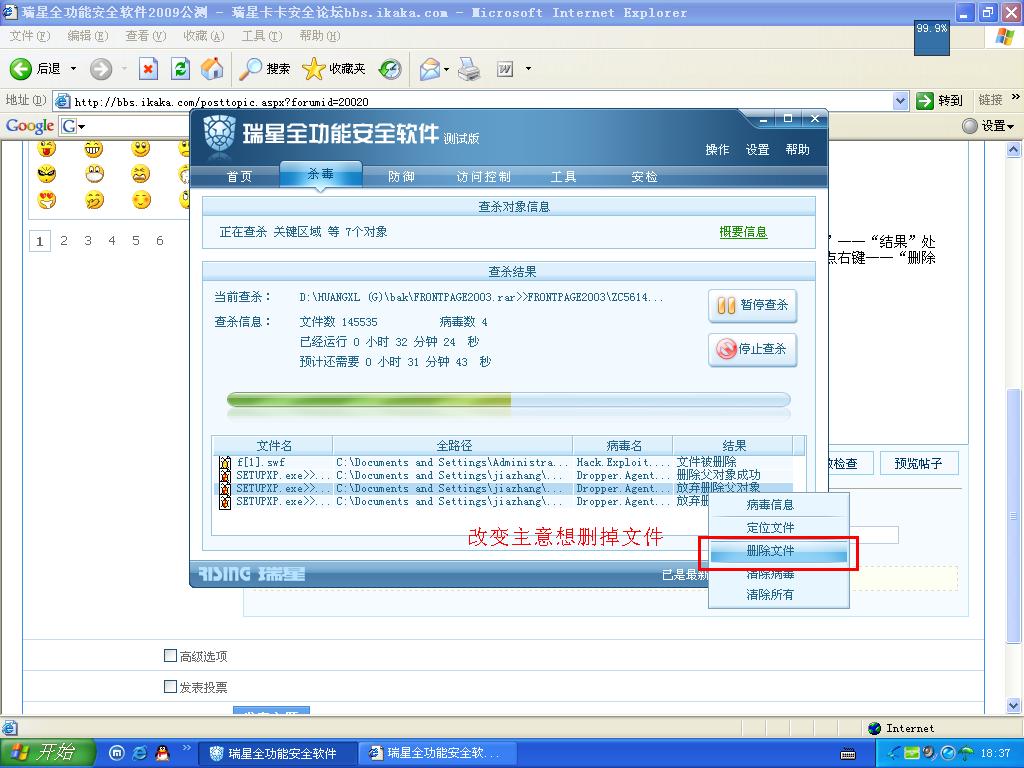
Task: Open the Back button history dropdown arrow
Action: (73, 69)
